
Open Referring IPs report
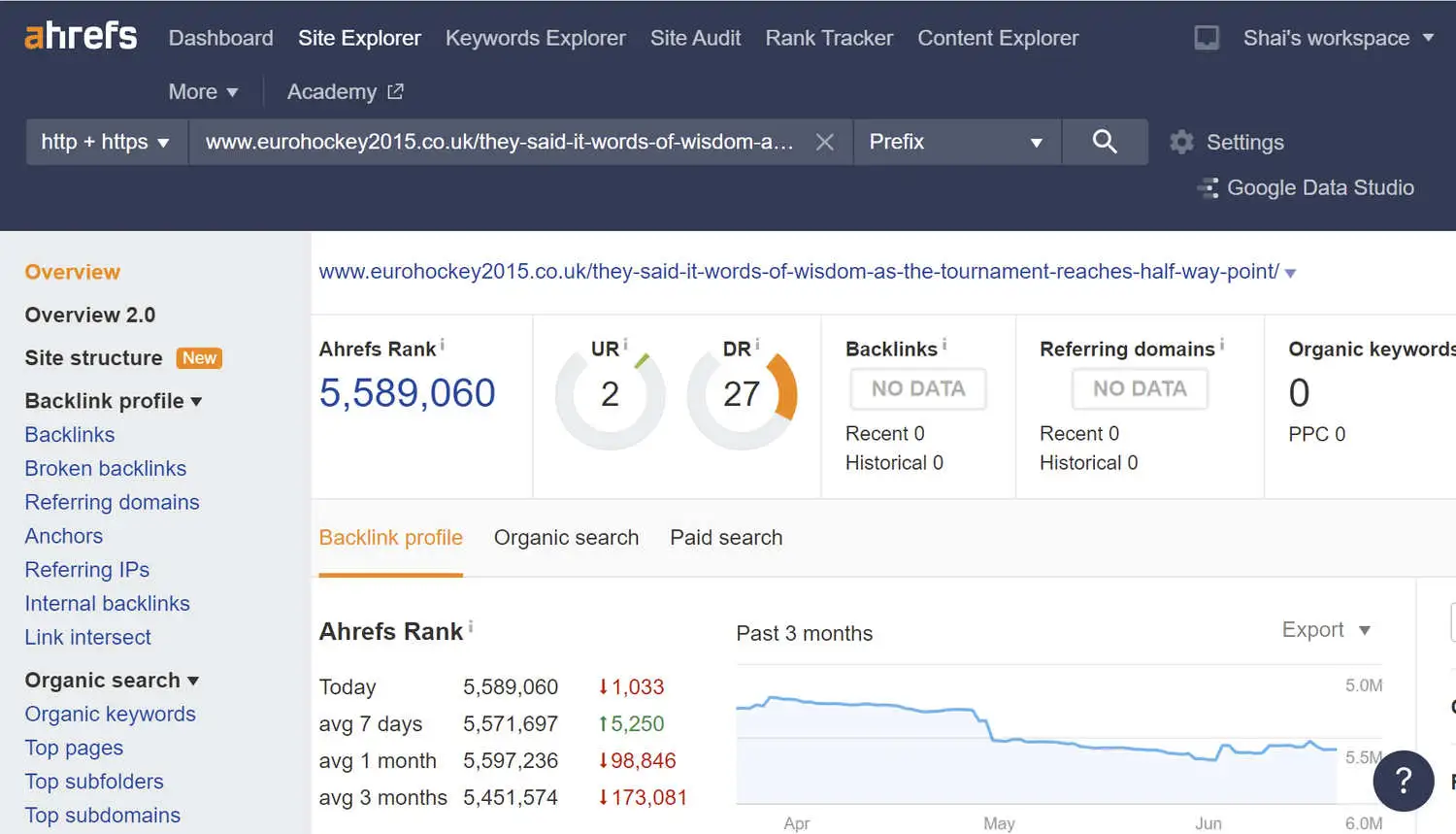(87, 570)
